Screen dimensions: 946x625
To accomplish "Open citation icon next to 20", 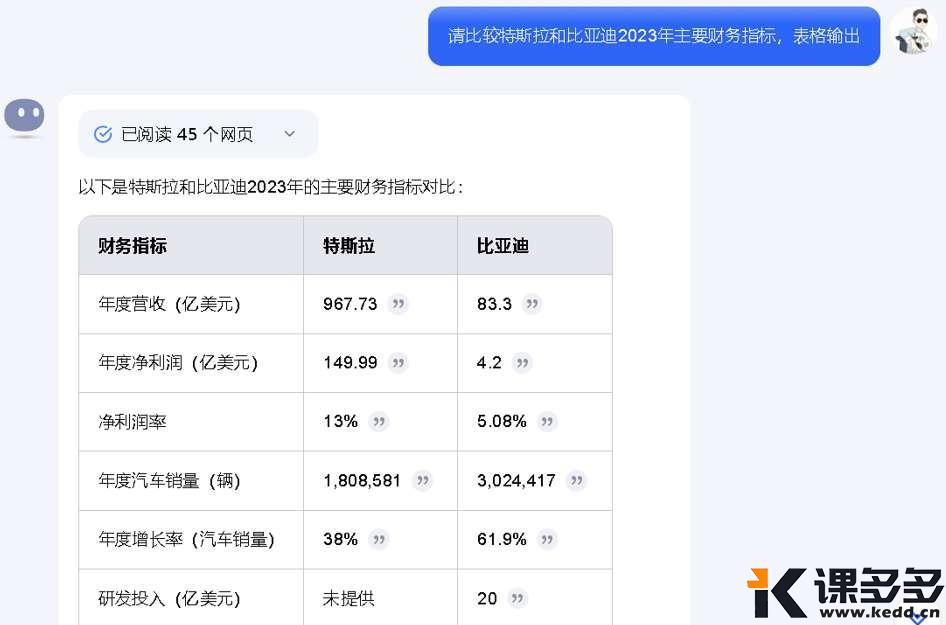I will click(517, 598).
